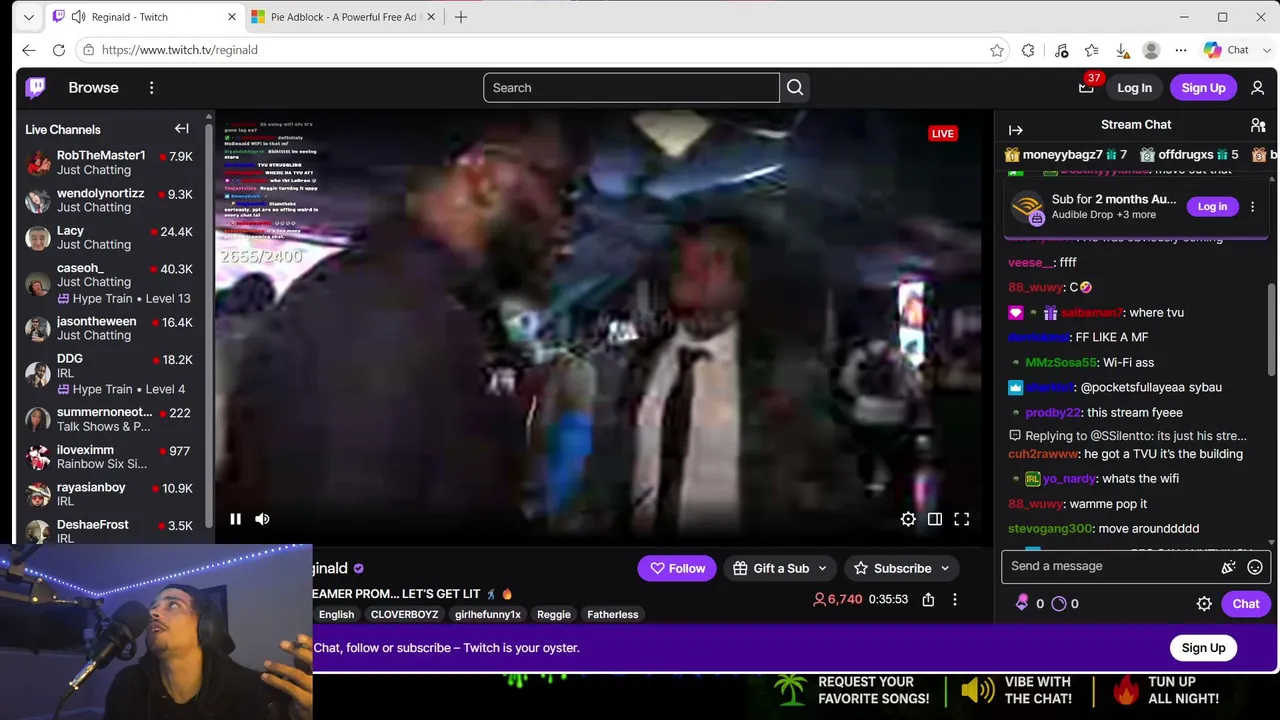Open video player settings gear
The height and width of the screenshot is (720, 1280).
(x=908, y=519)
